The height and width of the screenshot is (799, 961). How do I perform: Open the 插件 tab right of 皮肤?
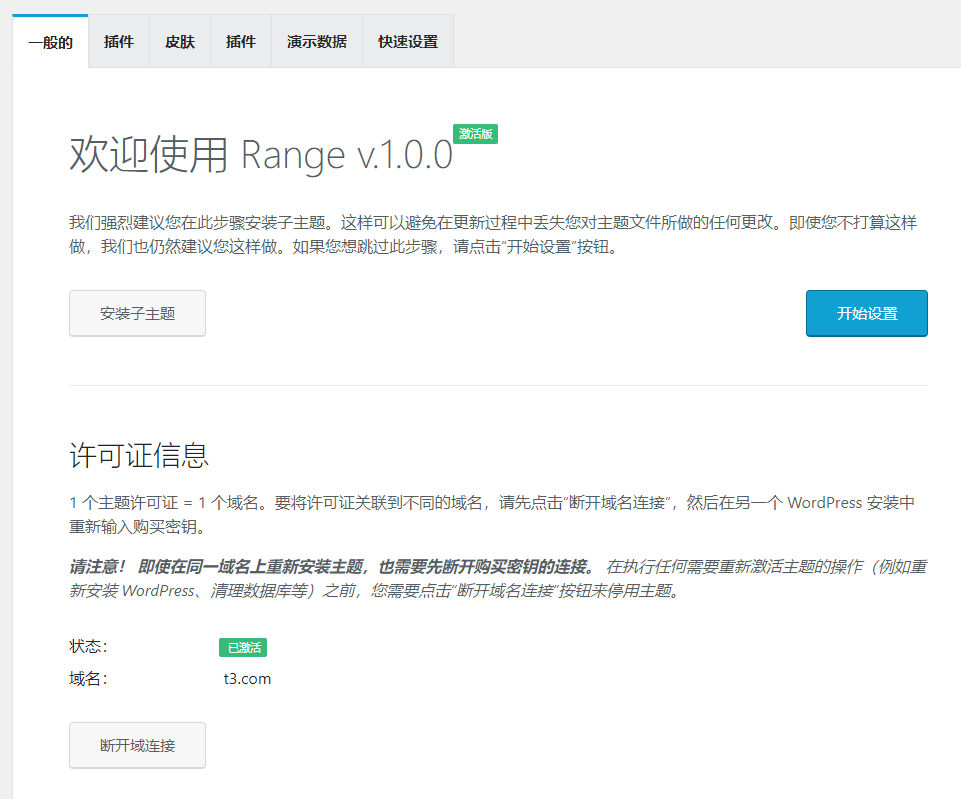coord(241,42)
